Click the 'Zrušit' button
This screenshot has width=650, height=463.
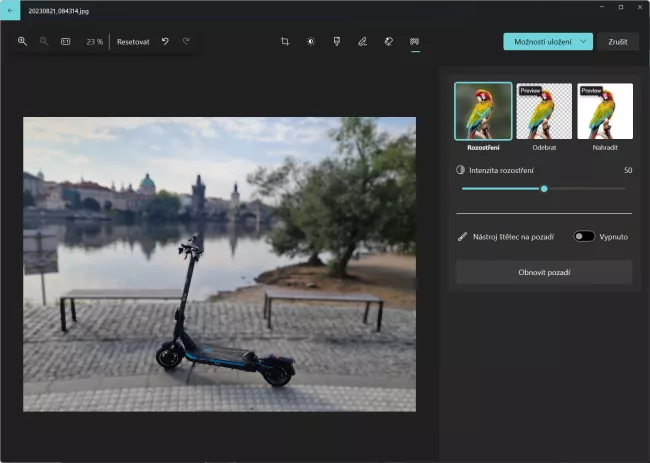617,42
